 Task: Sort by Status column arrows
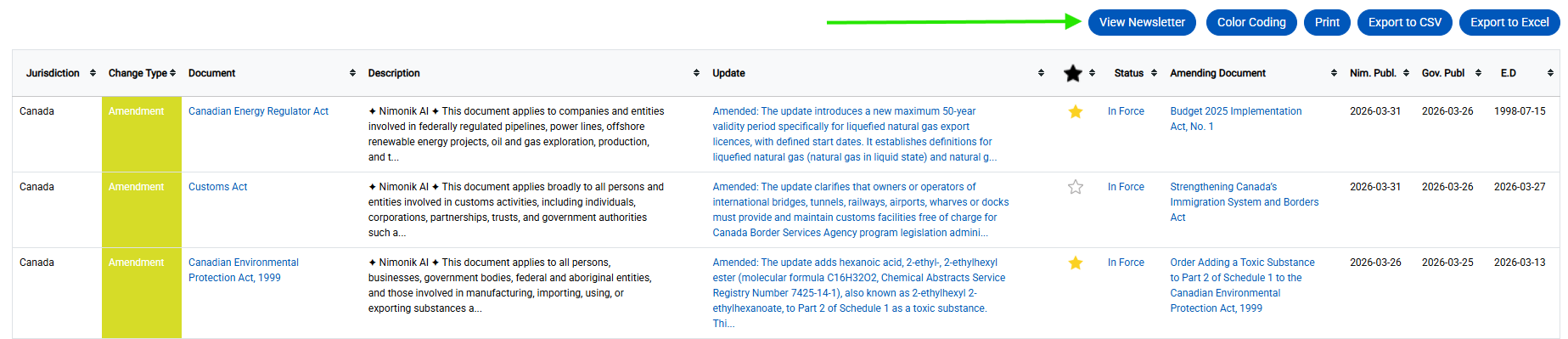pos(1154,73)
